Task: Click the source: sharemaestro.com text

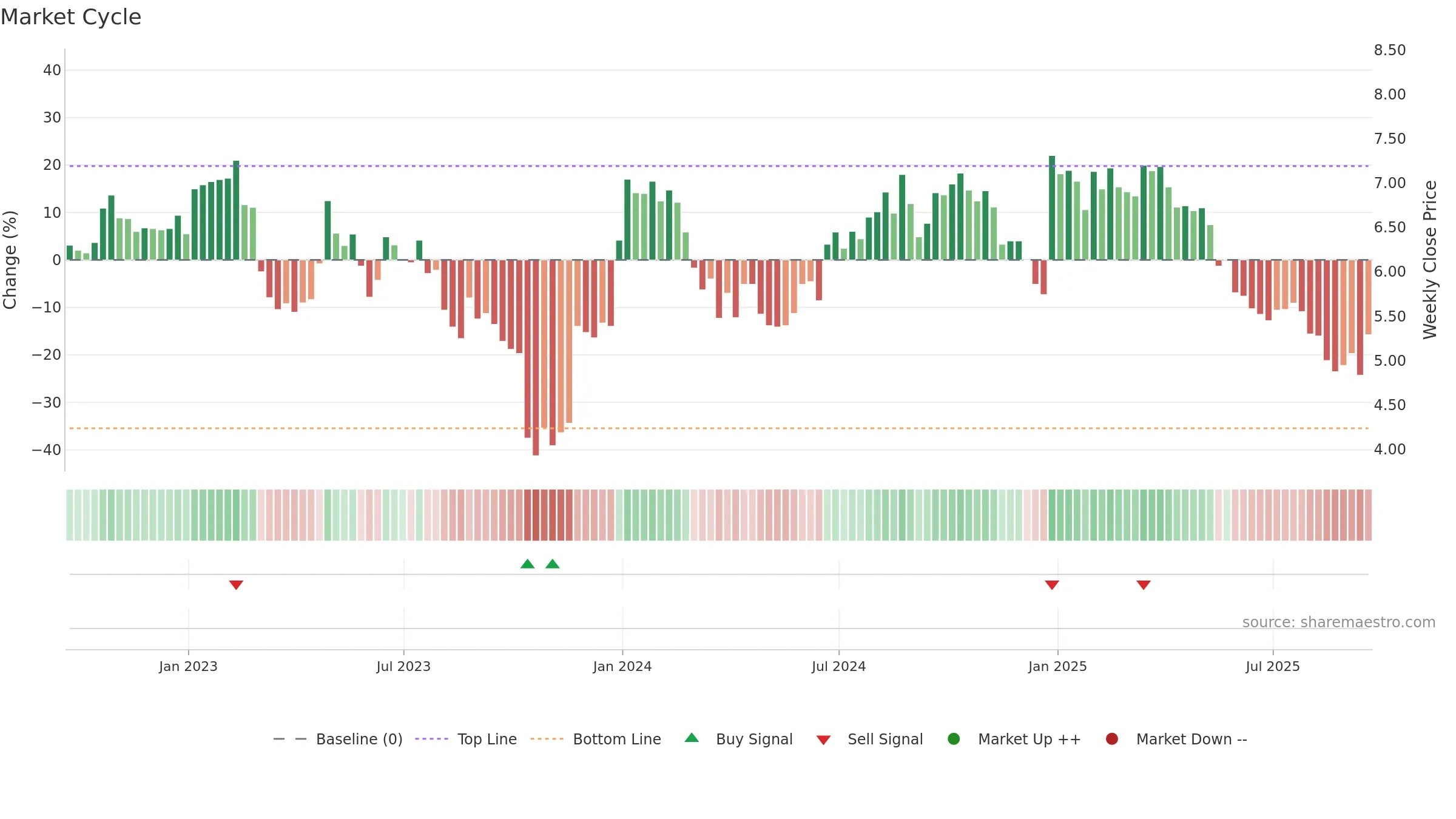Action: 1339,622
